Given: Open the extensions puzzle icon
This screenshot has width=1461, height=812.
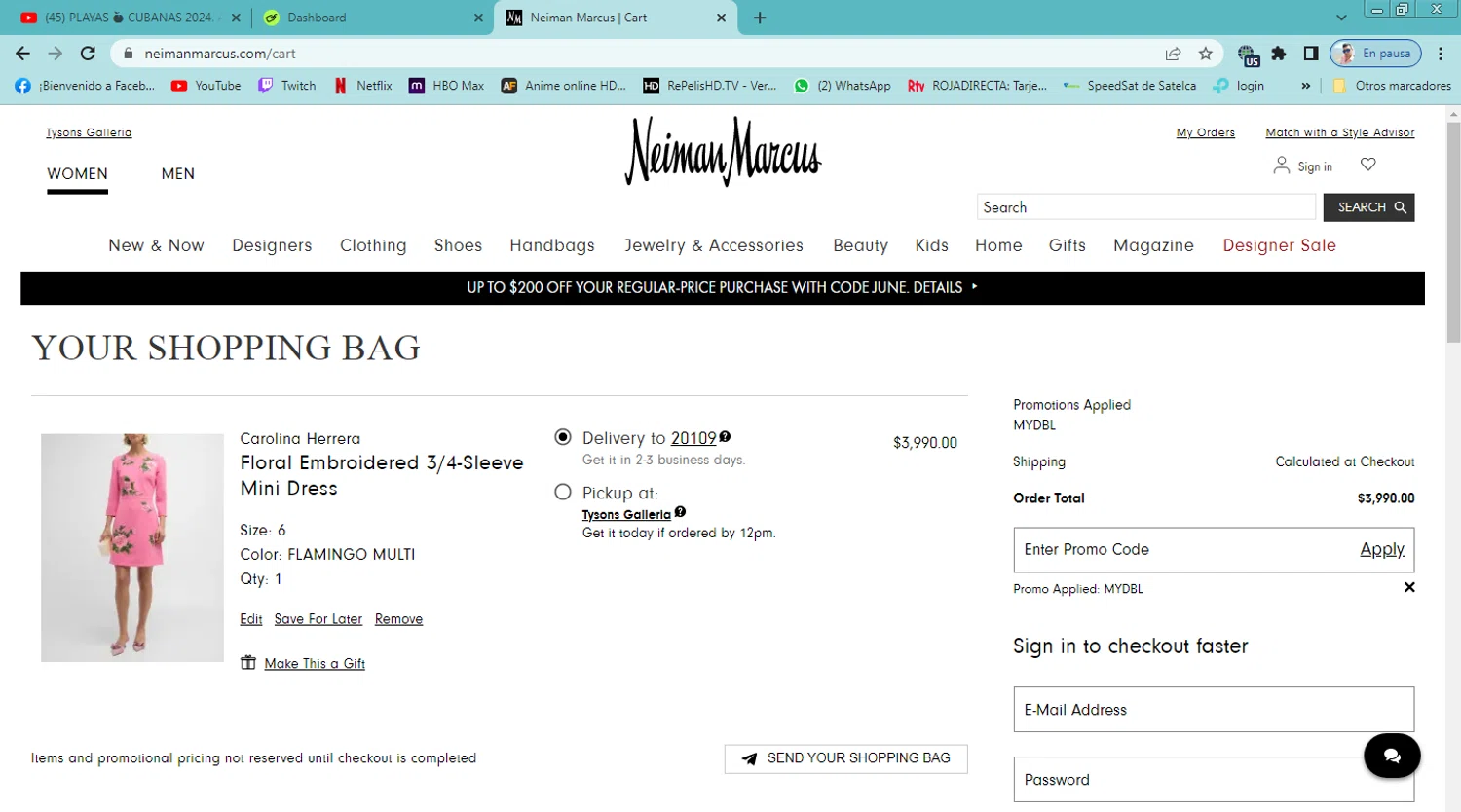Looking at the screenshot, I should (1279, 54).
